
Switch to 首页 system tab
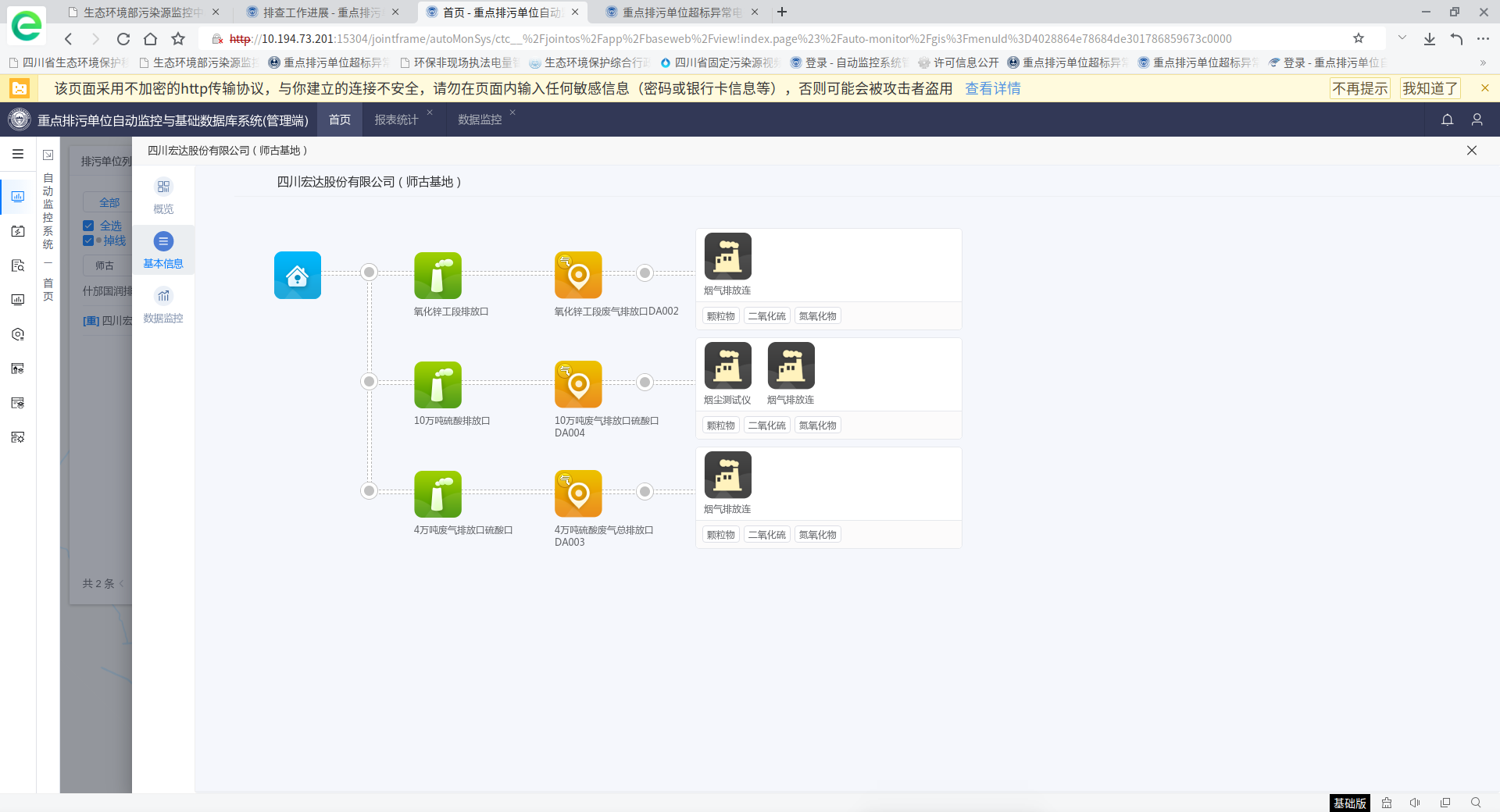(340, 119)
